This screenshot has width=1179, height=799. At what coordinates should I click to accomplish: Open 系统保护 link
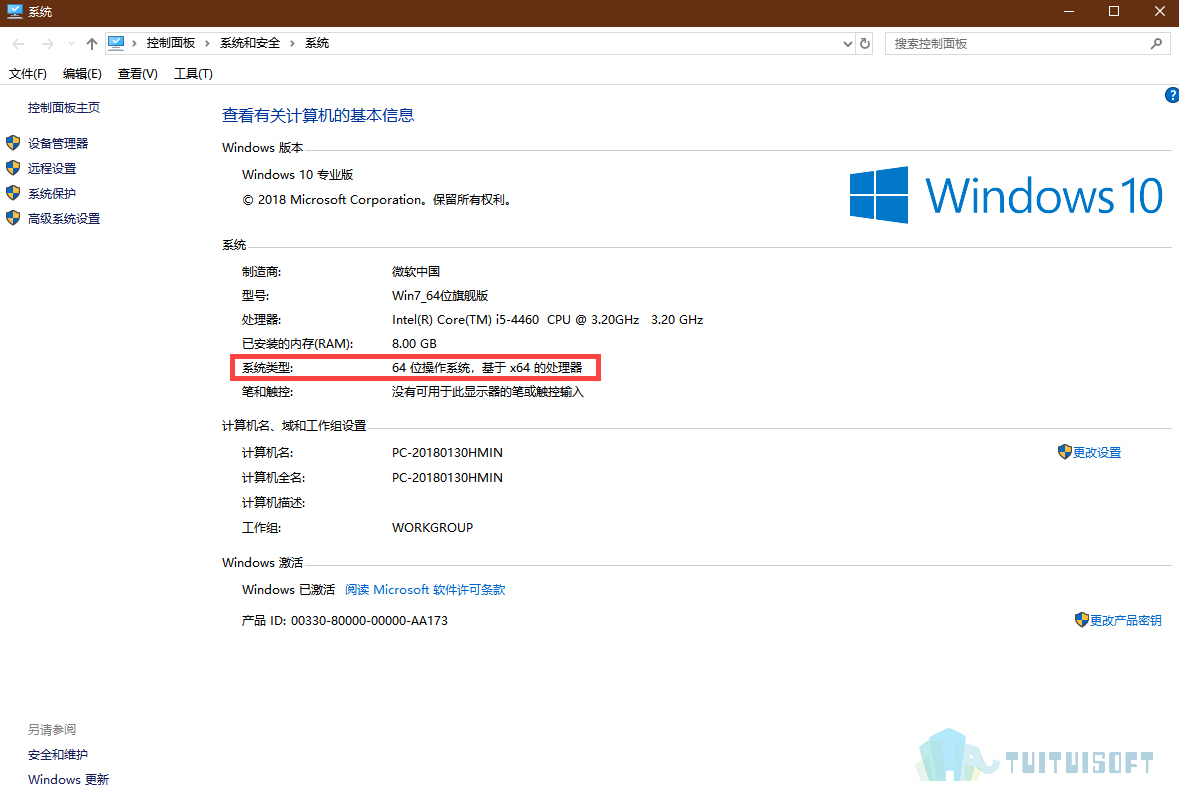click(52, 194)
